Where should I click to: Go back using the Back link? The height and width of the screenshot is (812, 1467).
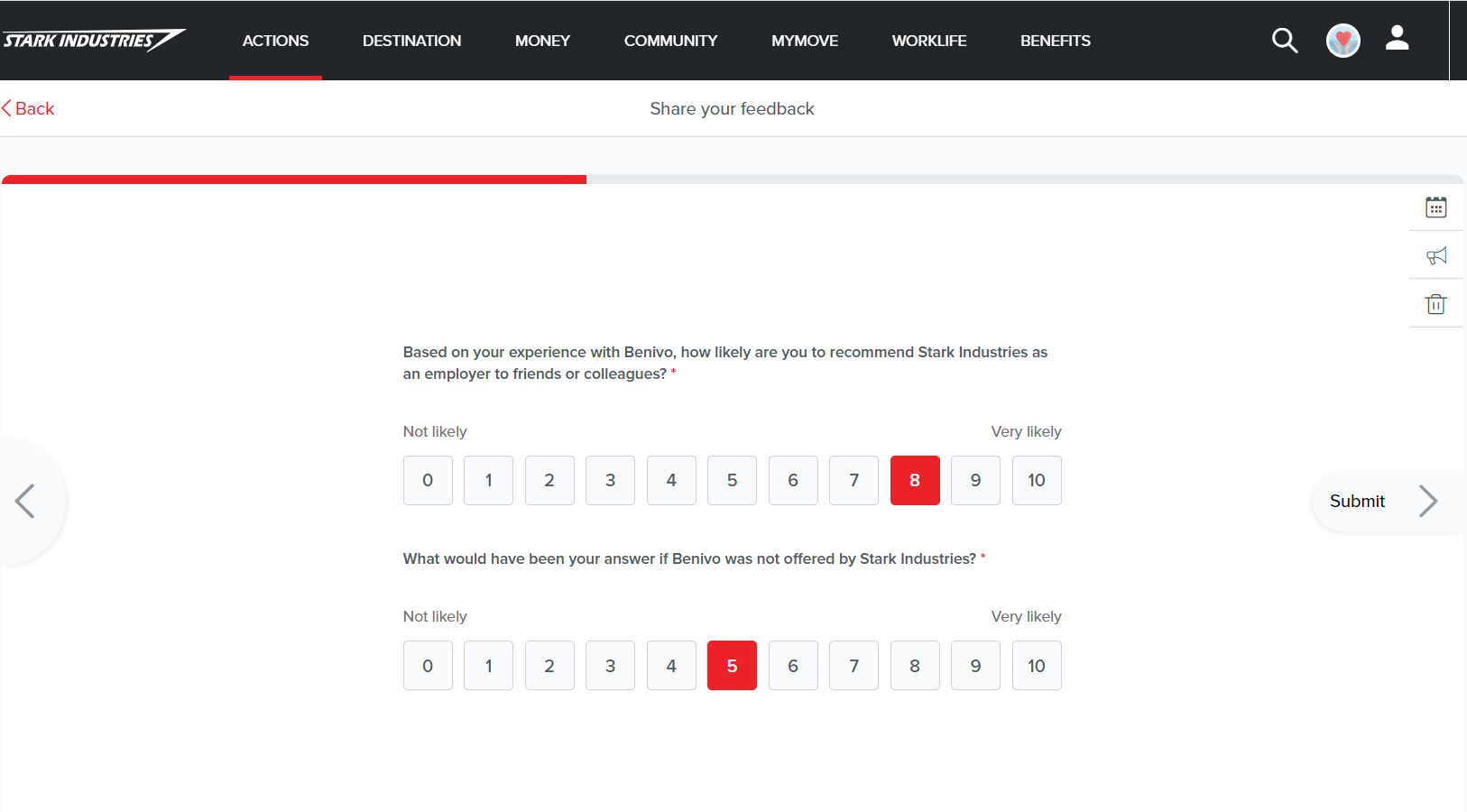click(x=29, y=109)
